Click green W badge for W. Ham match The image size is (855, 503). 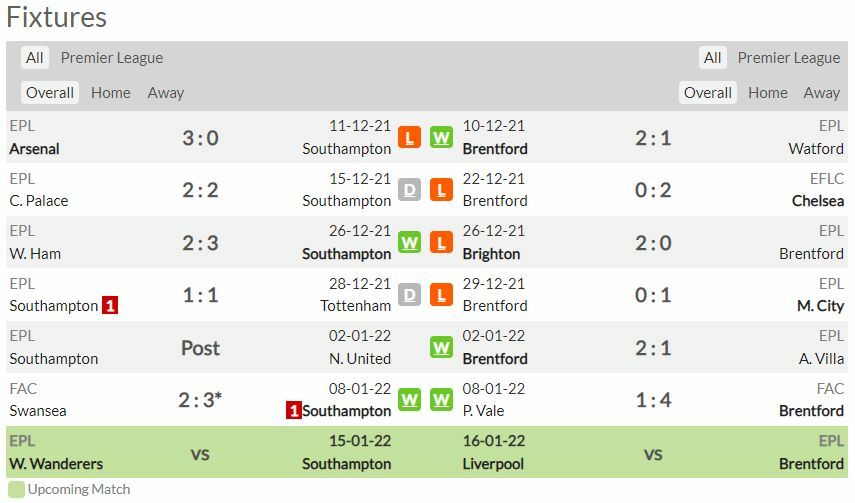click(x=409, y=243)
